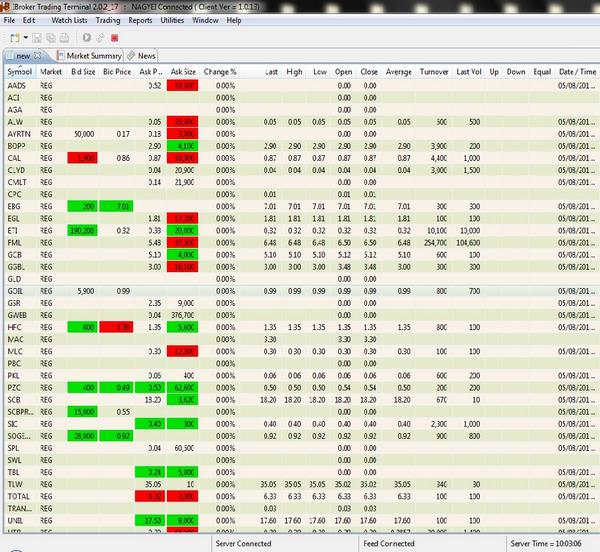Select the CAL symbol row
Viewport: 600px width, 552px height.
click(x=302, y=158)
